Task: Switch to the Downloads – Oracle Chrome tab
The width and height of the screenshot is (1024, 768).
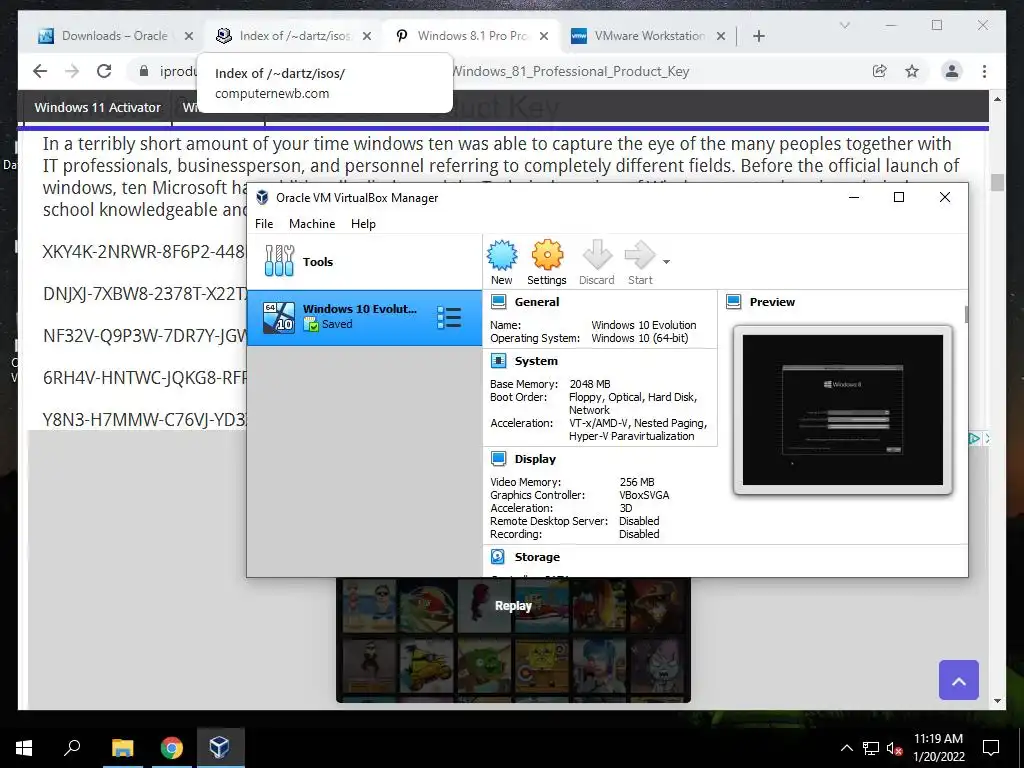Action: 114,36
